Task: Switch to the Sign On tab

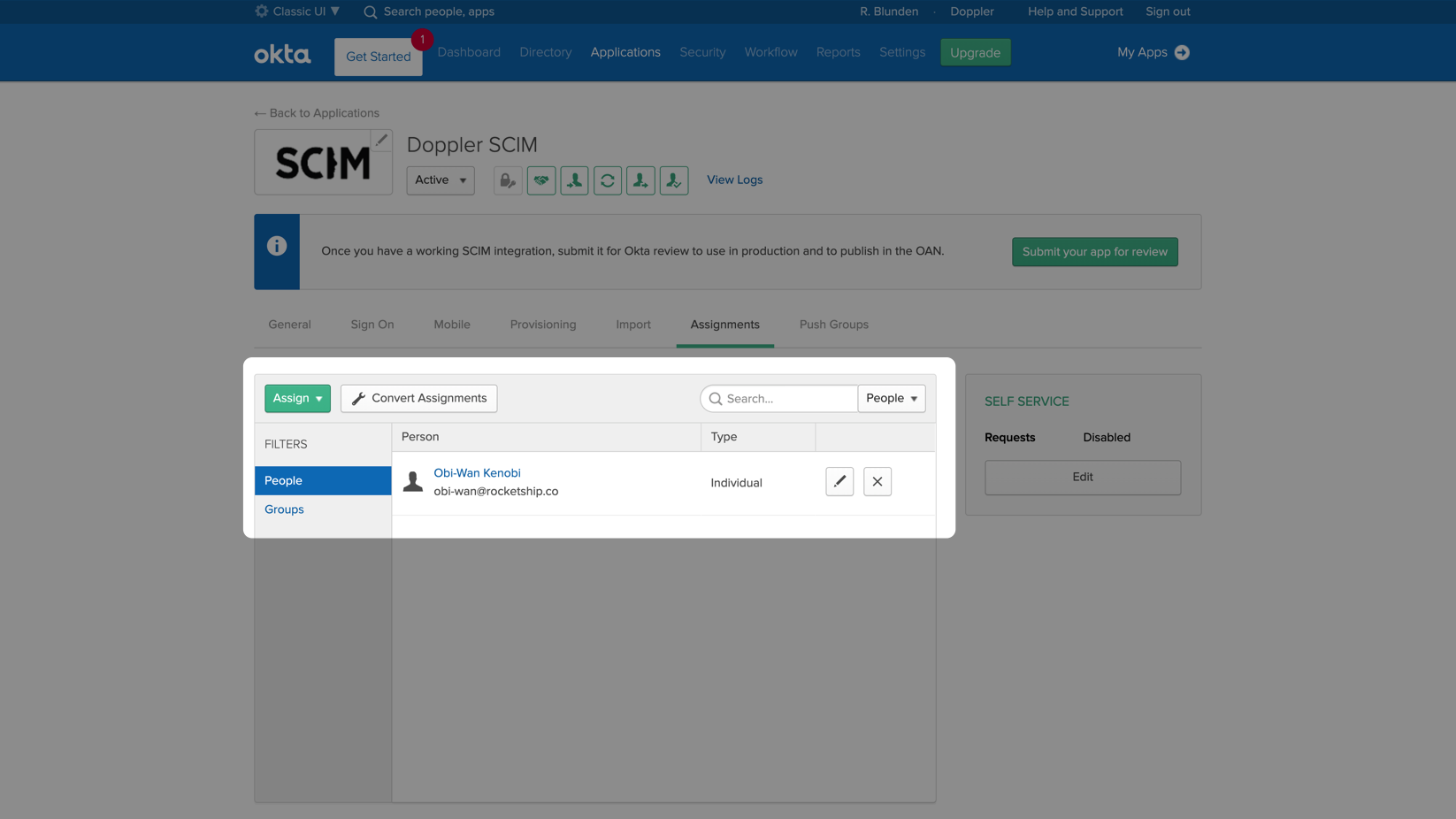Action: pos(372,325)
